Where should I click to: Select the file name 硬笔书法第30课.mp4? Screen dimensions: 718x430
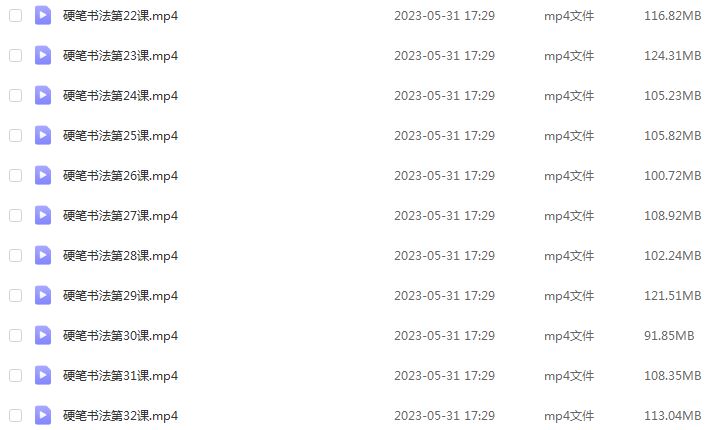[x=120, y=336]
